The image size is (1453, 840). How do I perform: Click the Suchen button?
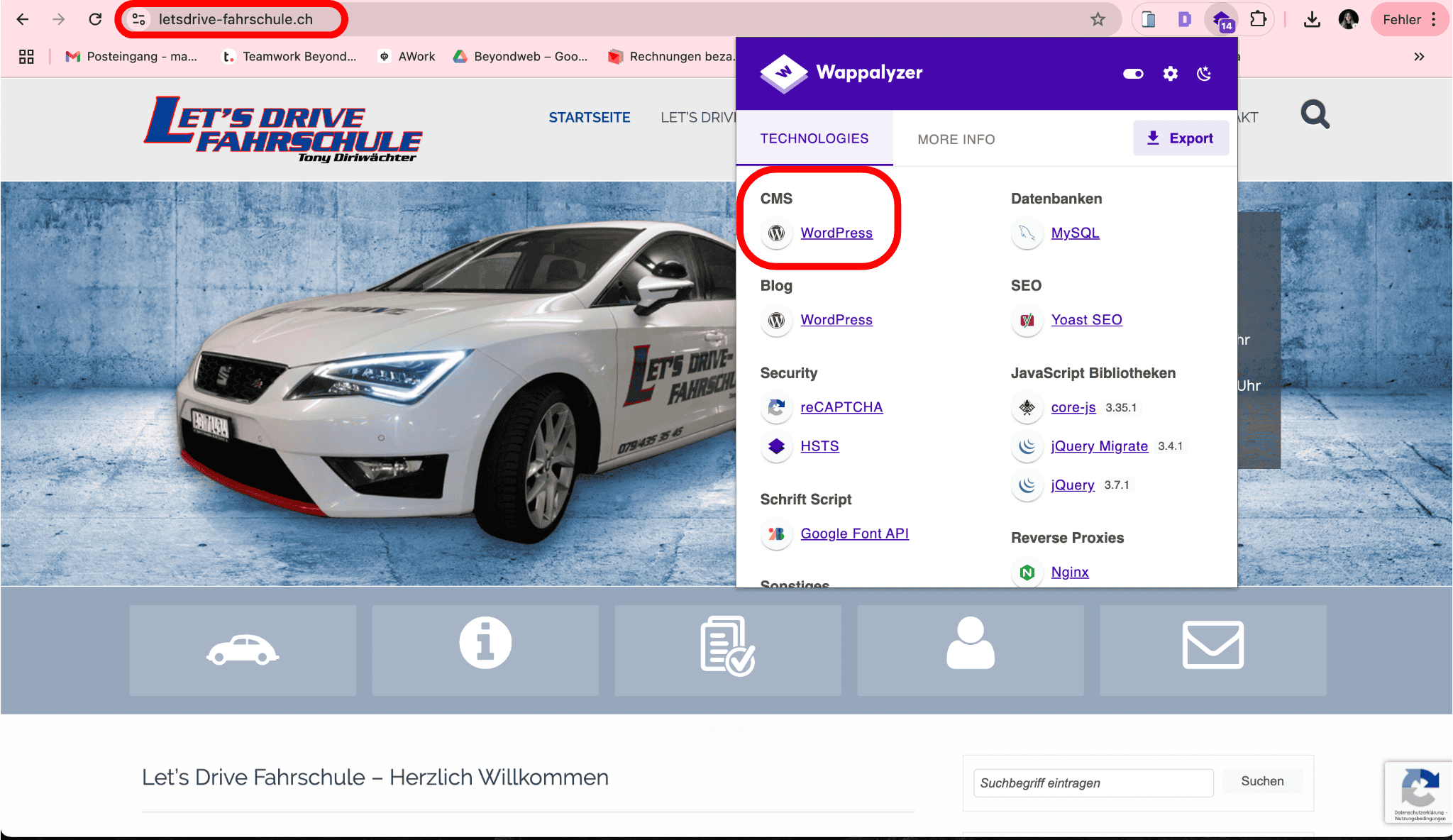coord(1262,781)
